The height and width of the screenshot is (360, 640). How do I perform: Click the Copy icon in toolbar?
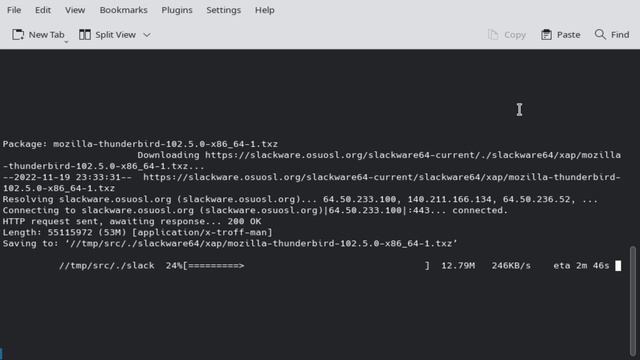click(x=493, y=35)
